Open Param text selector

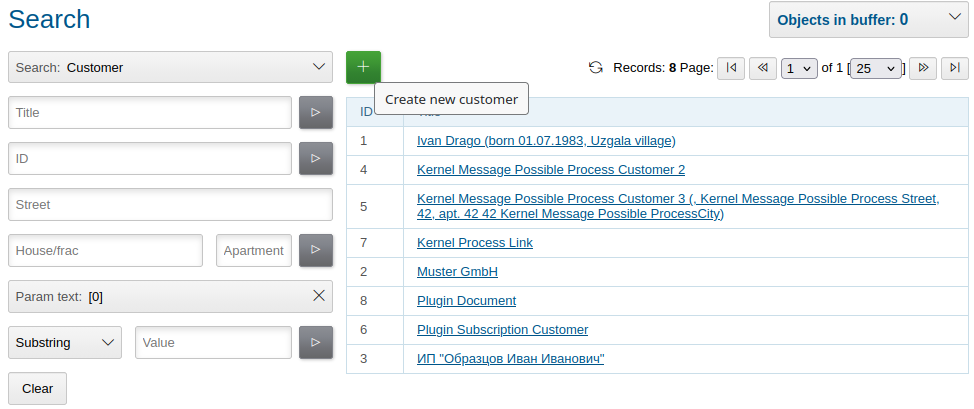[x=170, y=296]
